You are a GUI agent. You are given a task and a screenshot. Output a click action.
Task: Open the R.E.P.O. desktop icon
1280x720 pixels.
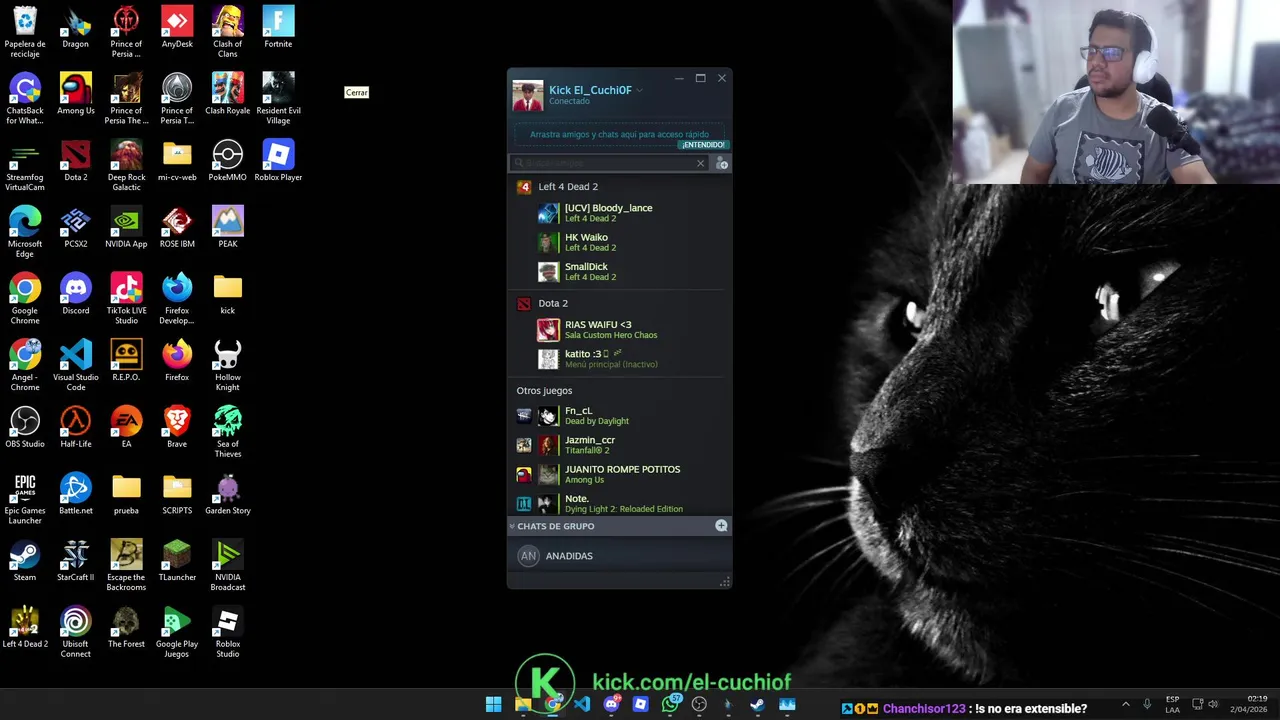126,361
